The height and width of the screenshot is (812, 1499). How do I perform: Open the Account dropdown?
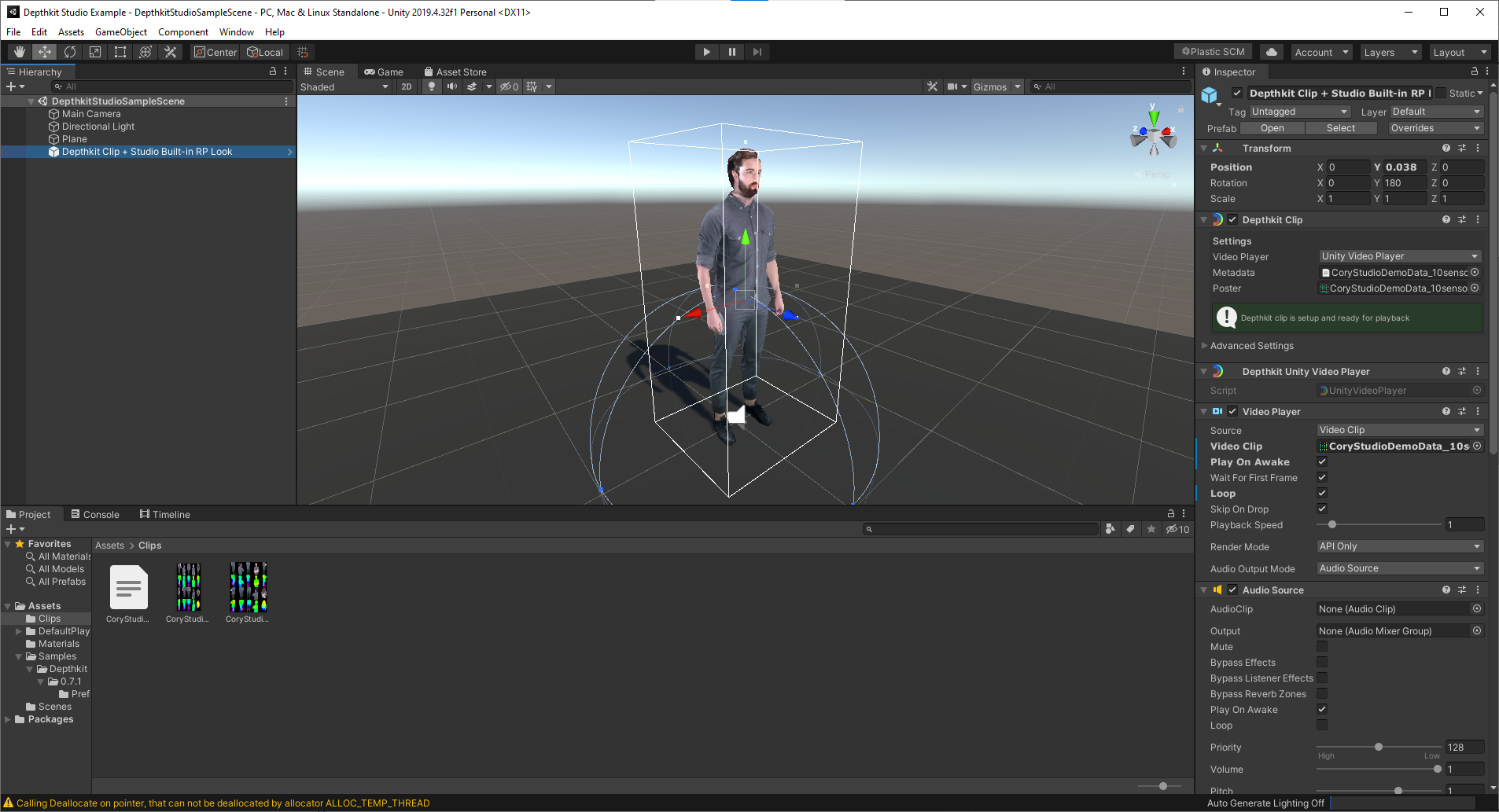click(1321, 52)
